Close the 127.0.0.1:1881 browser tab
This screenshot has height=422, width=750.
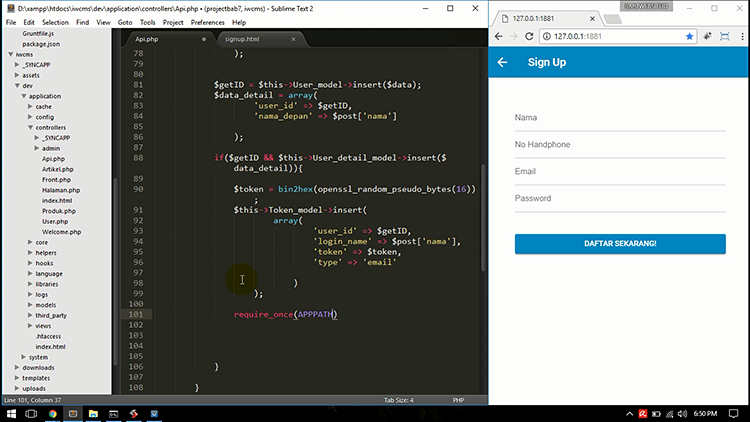pyautogui.click(x=592, y=19)
